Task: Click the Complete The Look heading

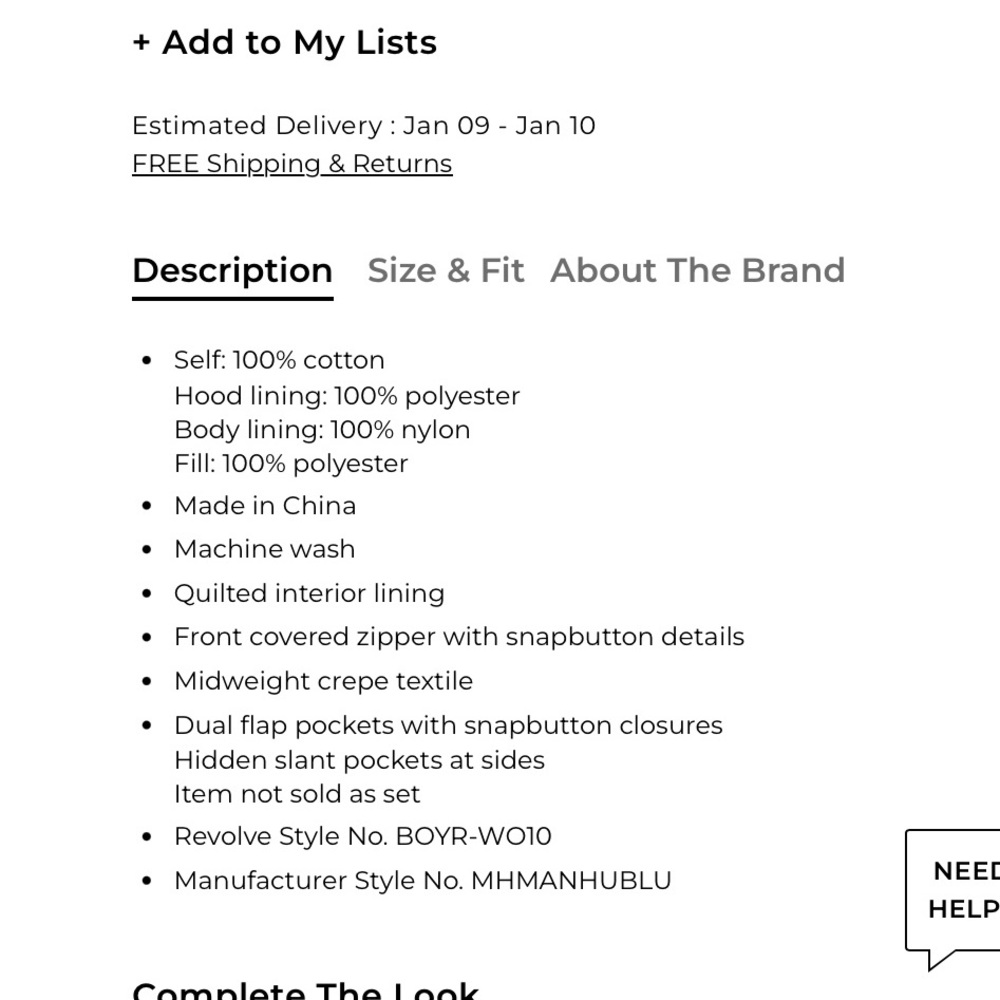Action: pos(305,990)
